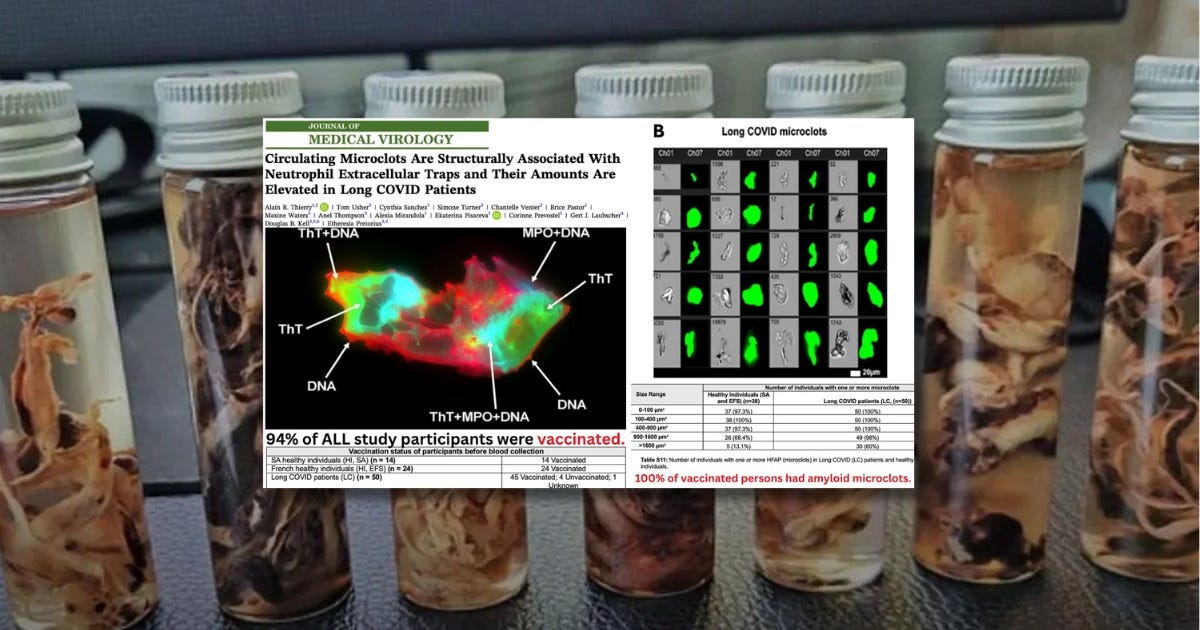Viewport: 1200px width, 630px height.
Task: Click author name Brice Pastor
Action: pos(569,207)
